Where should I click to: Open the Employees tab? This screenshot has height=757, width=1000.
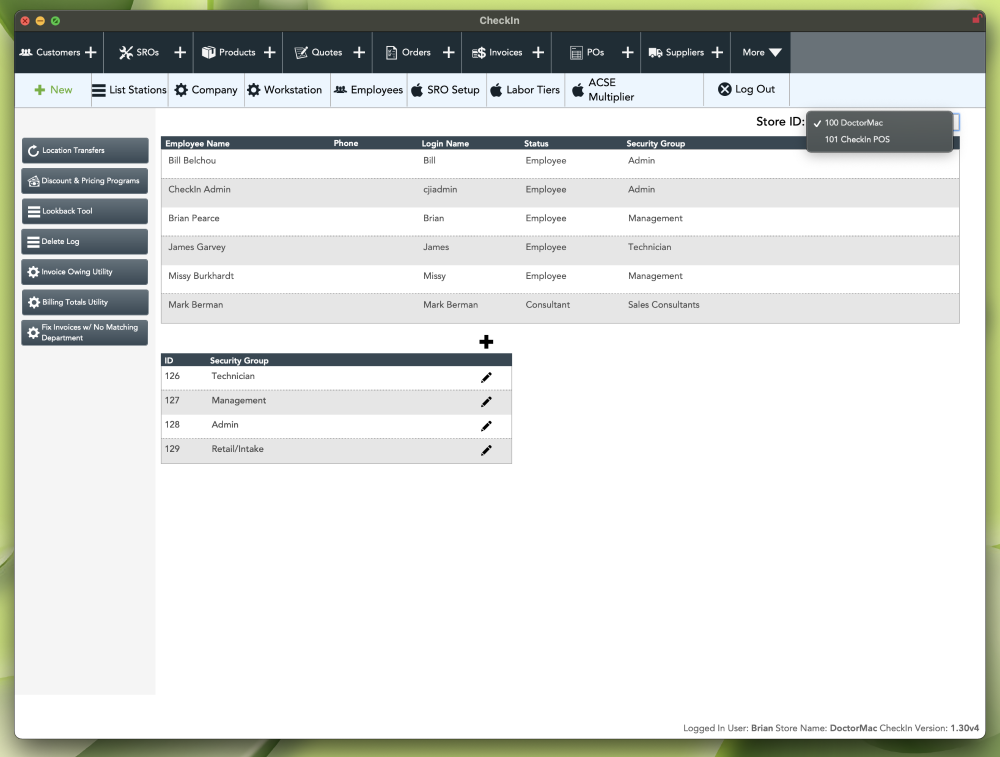pos(368,90)
